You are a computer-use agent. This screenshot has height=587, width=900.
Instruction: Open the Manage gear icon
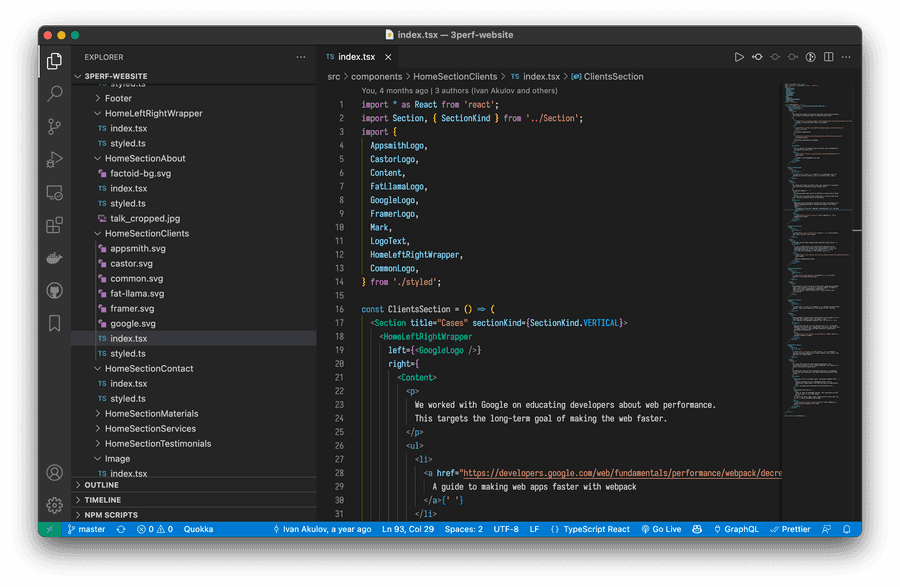pyautogui.click(x=55, y=505)
